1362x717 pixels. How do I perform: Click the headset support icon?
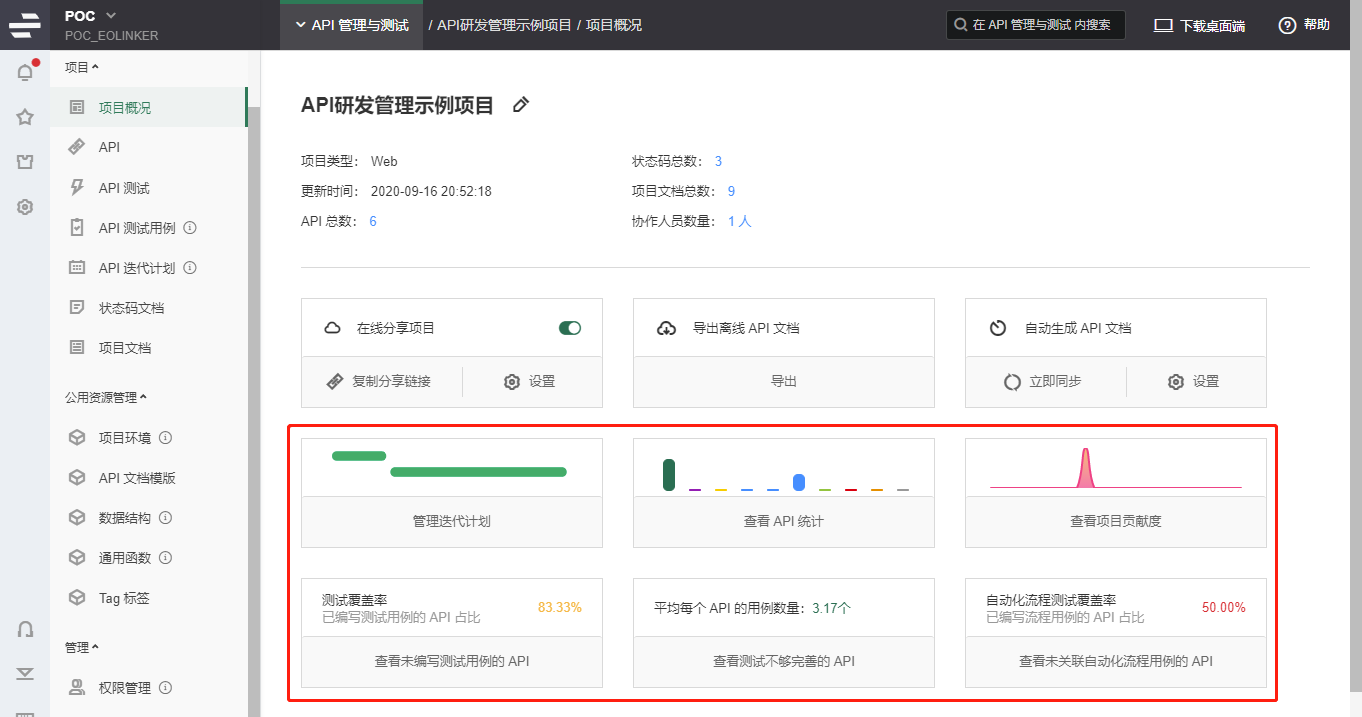25,629
